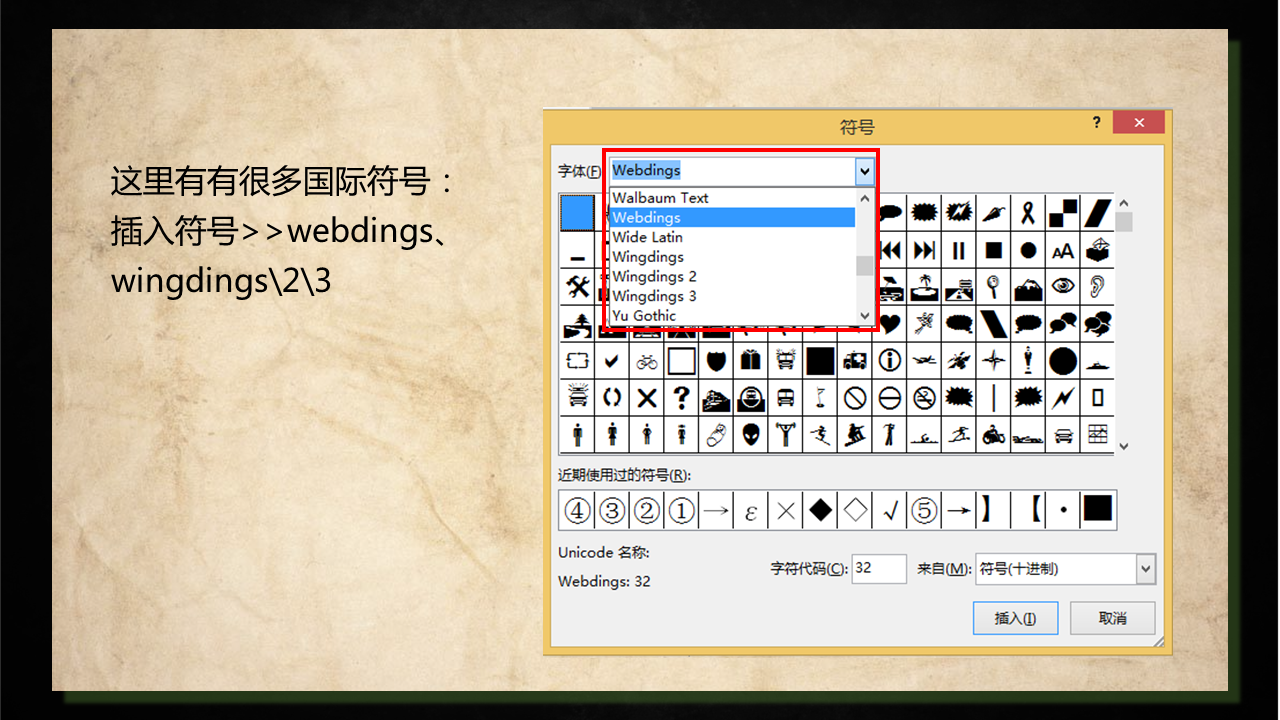The height and width of the screenshot is (720, 1280).
Task: Pick the chili pepper symbol
Action: tap(994, 213)
